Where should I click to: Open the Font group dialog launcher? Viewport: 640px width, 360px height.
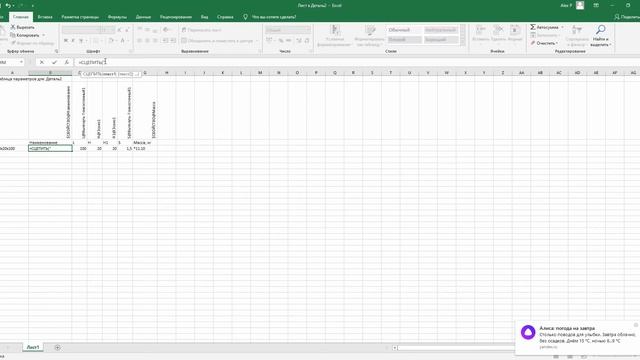point(131,51)
